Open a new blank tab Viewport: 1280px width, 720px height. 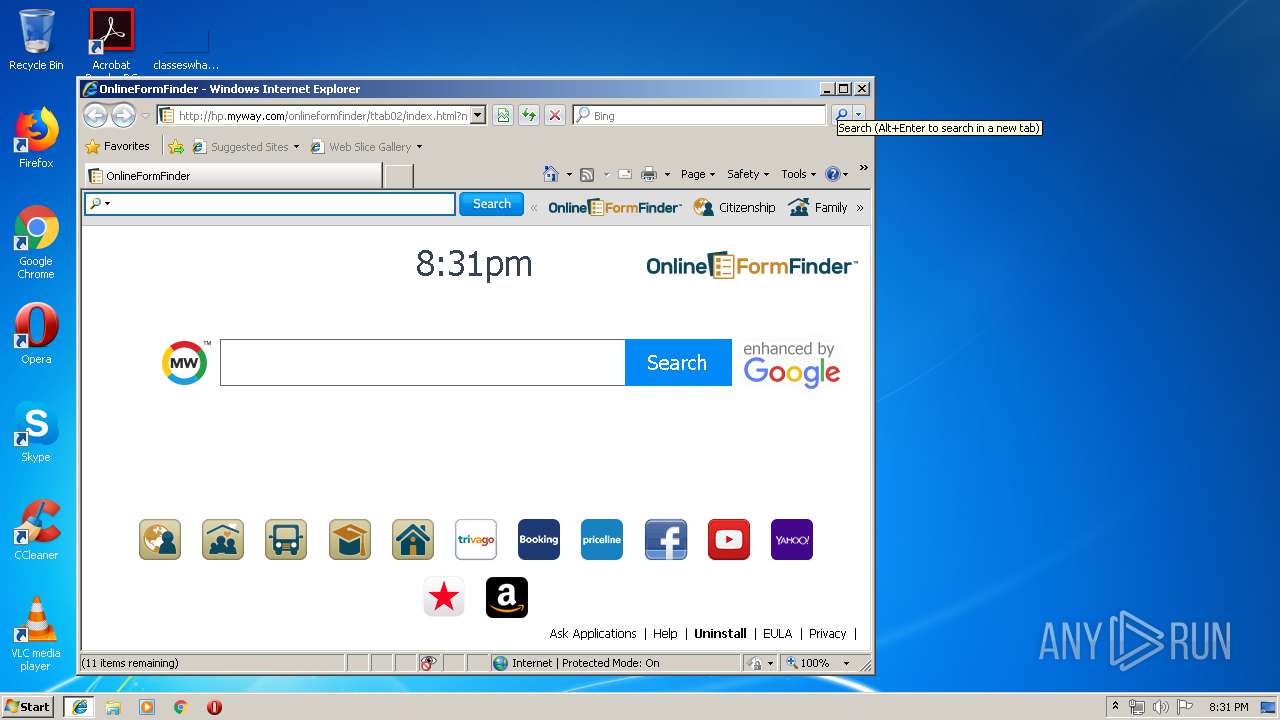pos(399,176)
